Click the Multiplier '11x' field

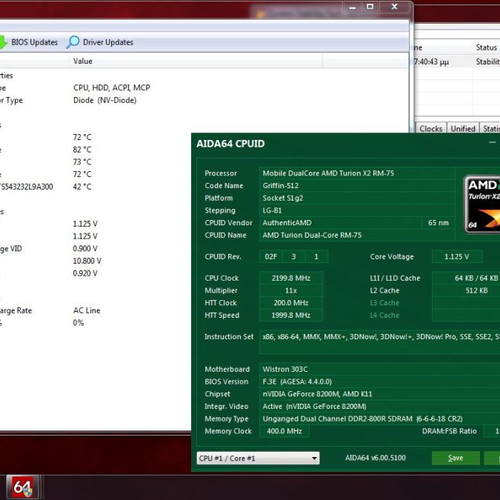point(291,290)
